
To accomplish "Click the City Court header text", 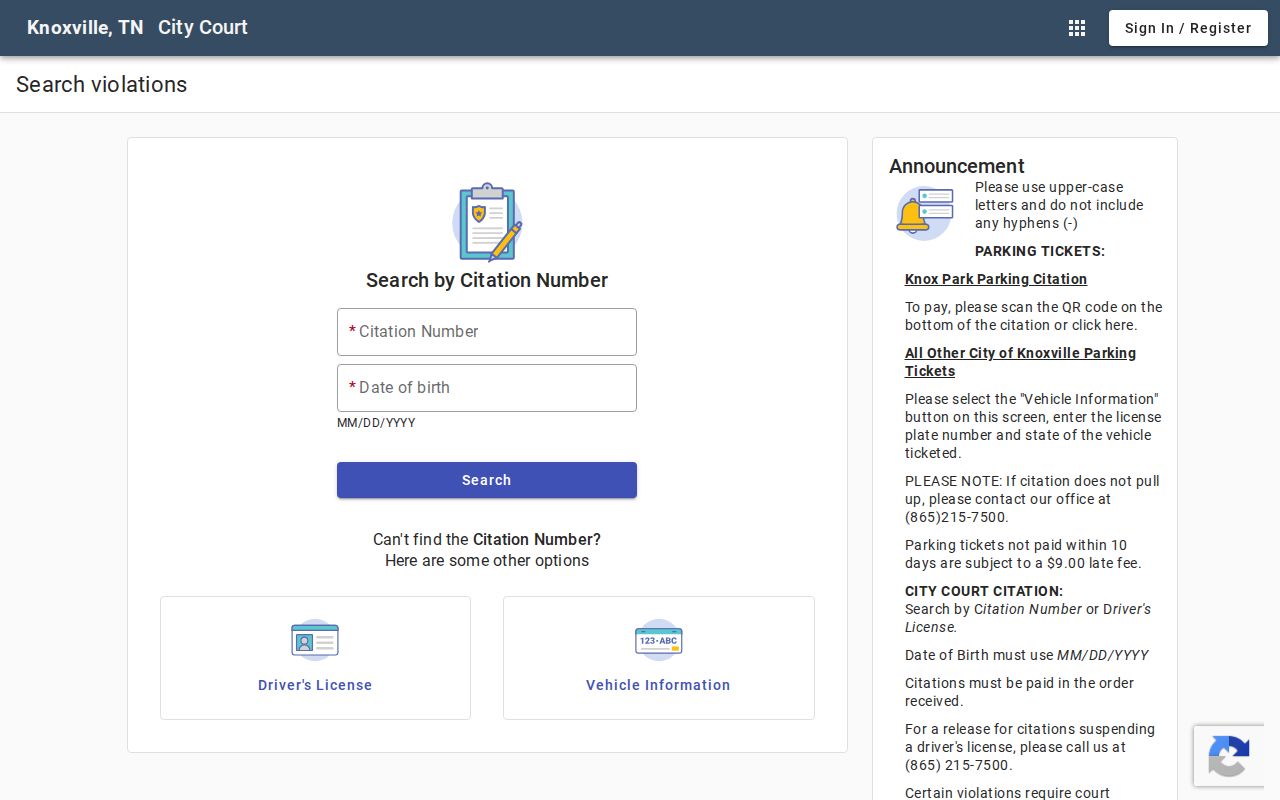I will [203, 28].
